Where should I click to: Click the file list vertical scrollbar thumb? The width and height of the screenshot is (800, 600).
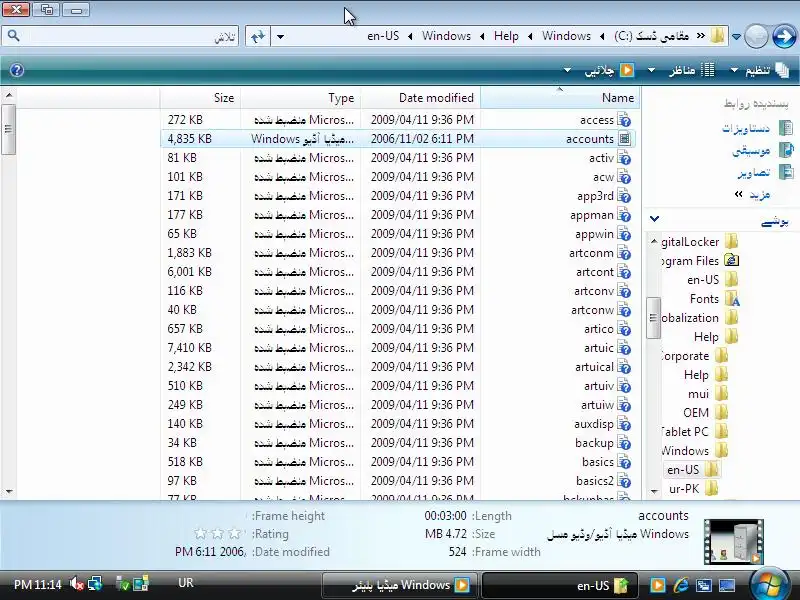click(8, 130)
